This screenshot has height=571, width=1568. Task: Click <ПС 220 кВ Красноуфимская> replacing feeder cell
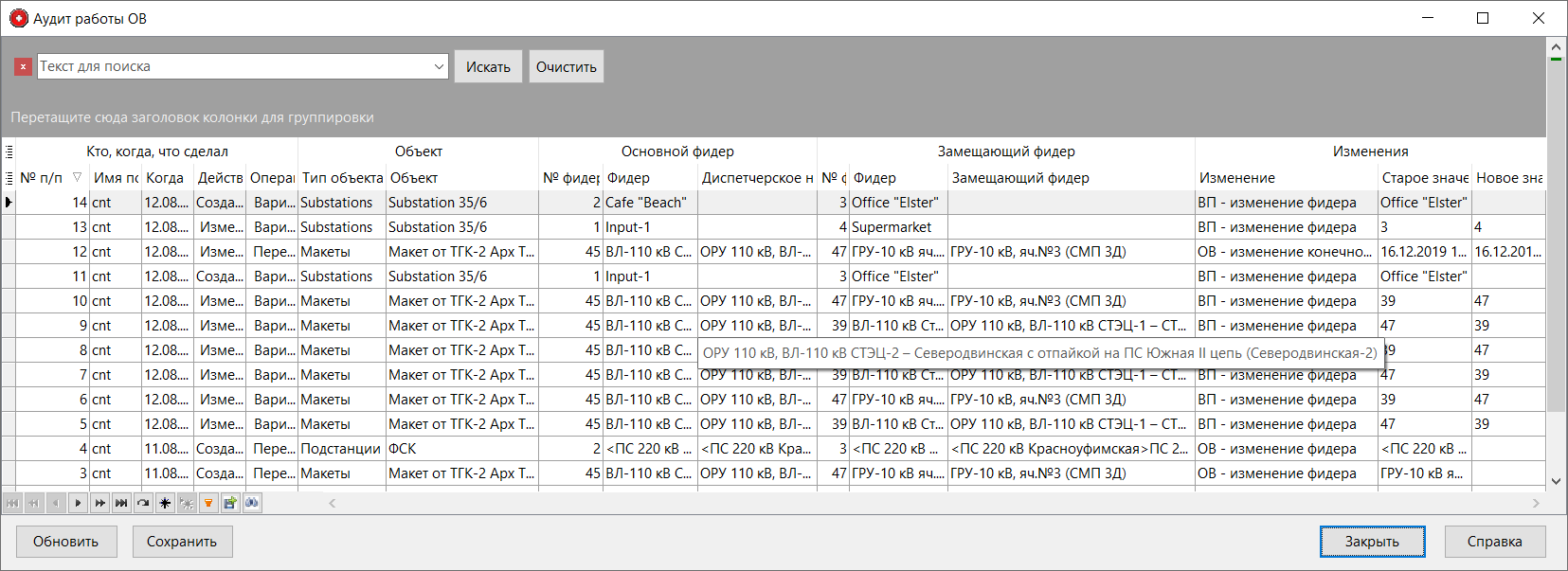(1071, 449)
